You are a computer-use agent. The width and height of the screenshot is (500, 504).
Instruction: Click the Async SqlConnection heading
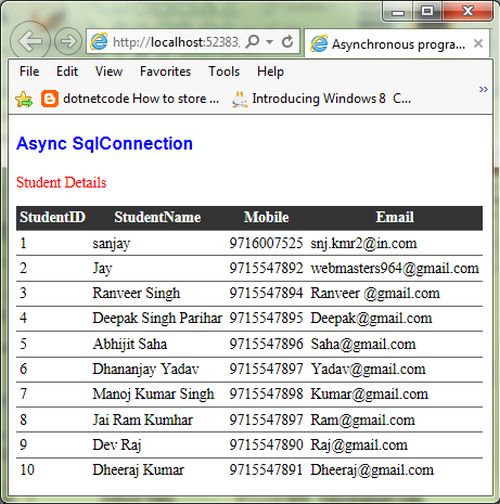tap(104, 144)
